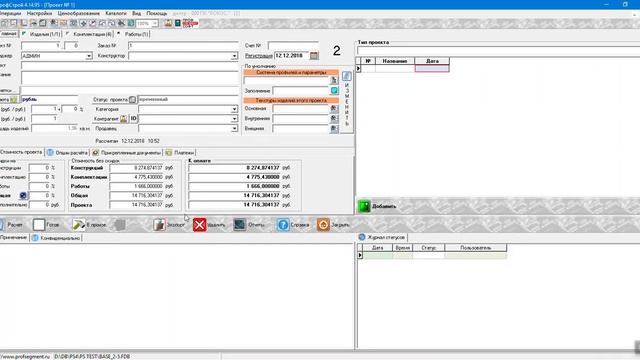
Task: Click the pink Дата cell in project type table
Action: click(432, 69)
